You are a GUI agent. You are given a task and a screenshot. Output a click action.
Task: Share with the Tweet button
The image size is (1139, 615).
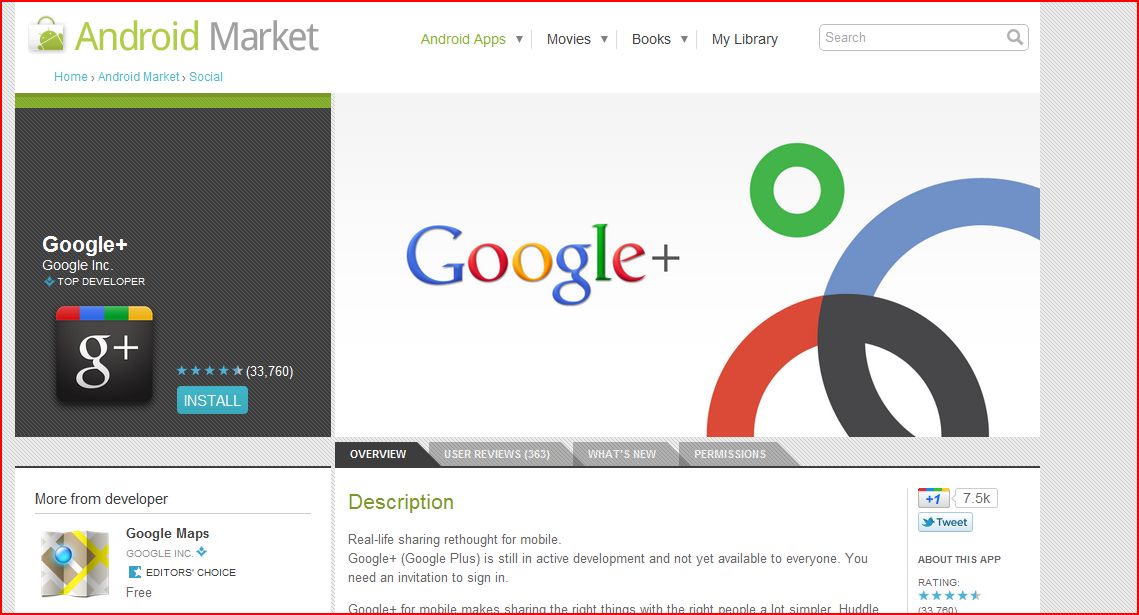coord(945,522)
